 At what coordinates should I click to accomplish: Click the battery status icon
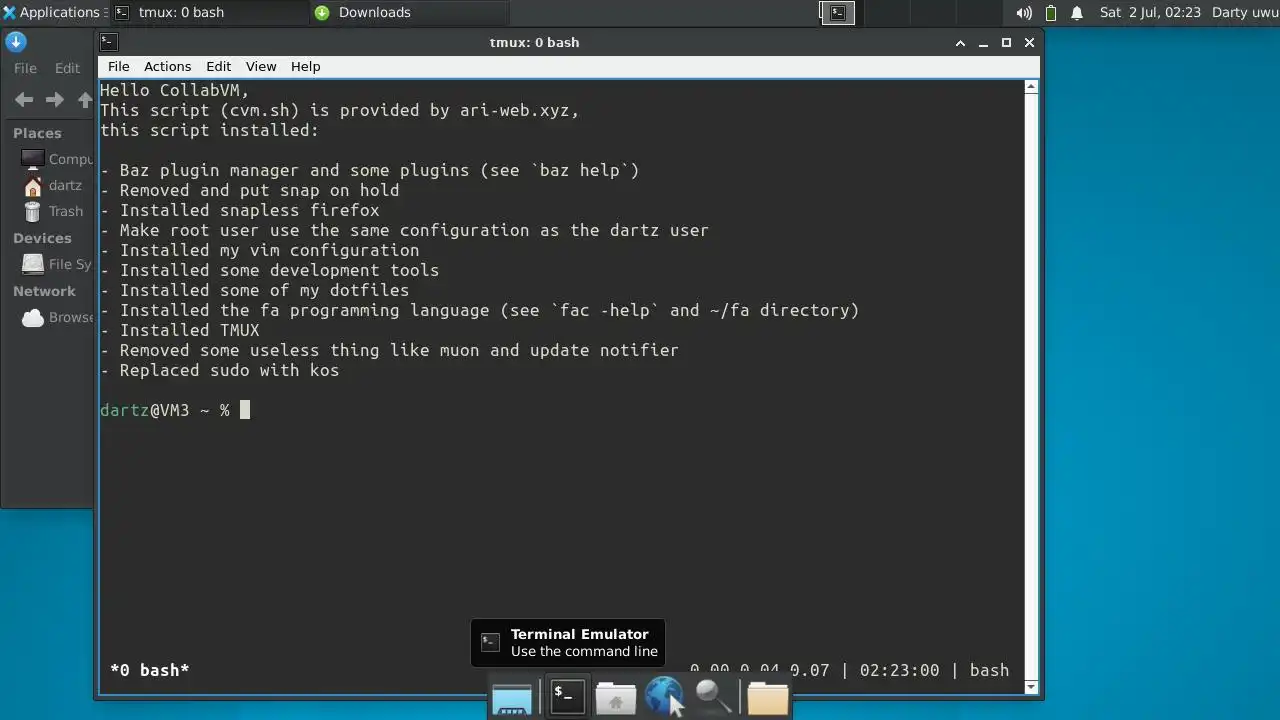click(1051, 13)
